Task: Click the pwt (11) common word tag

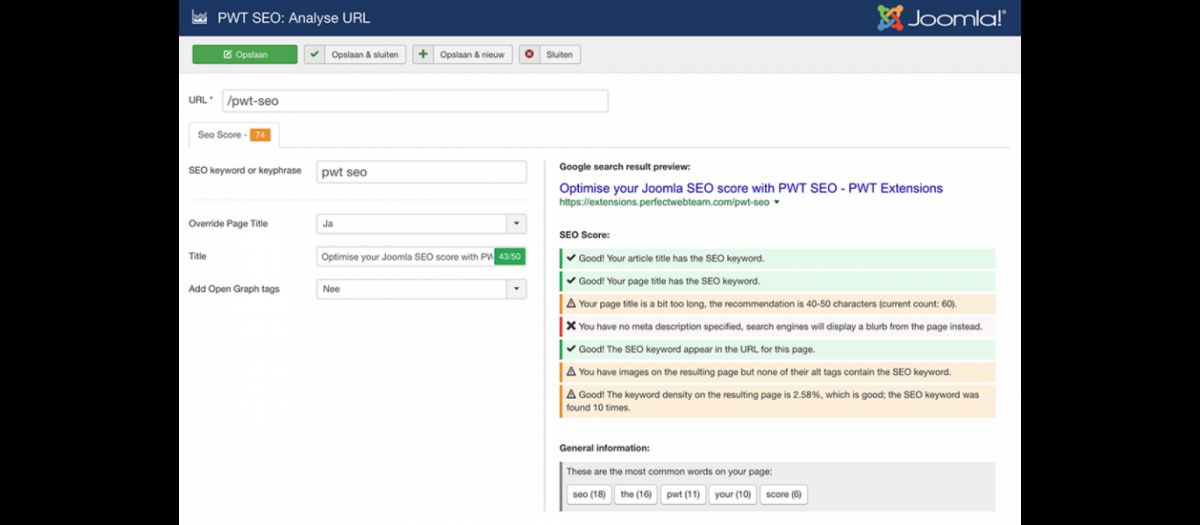Action: tap(683, 495)
